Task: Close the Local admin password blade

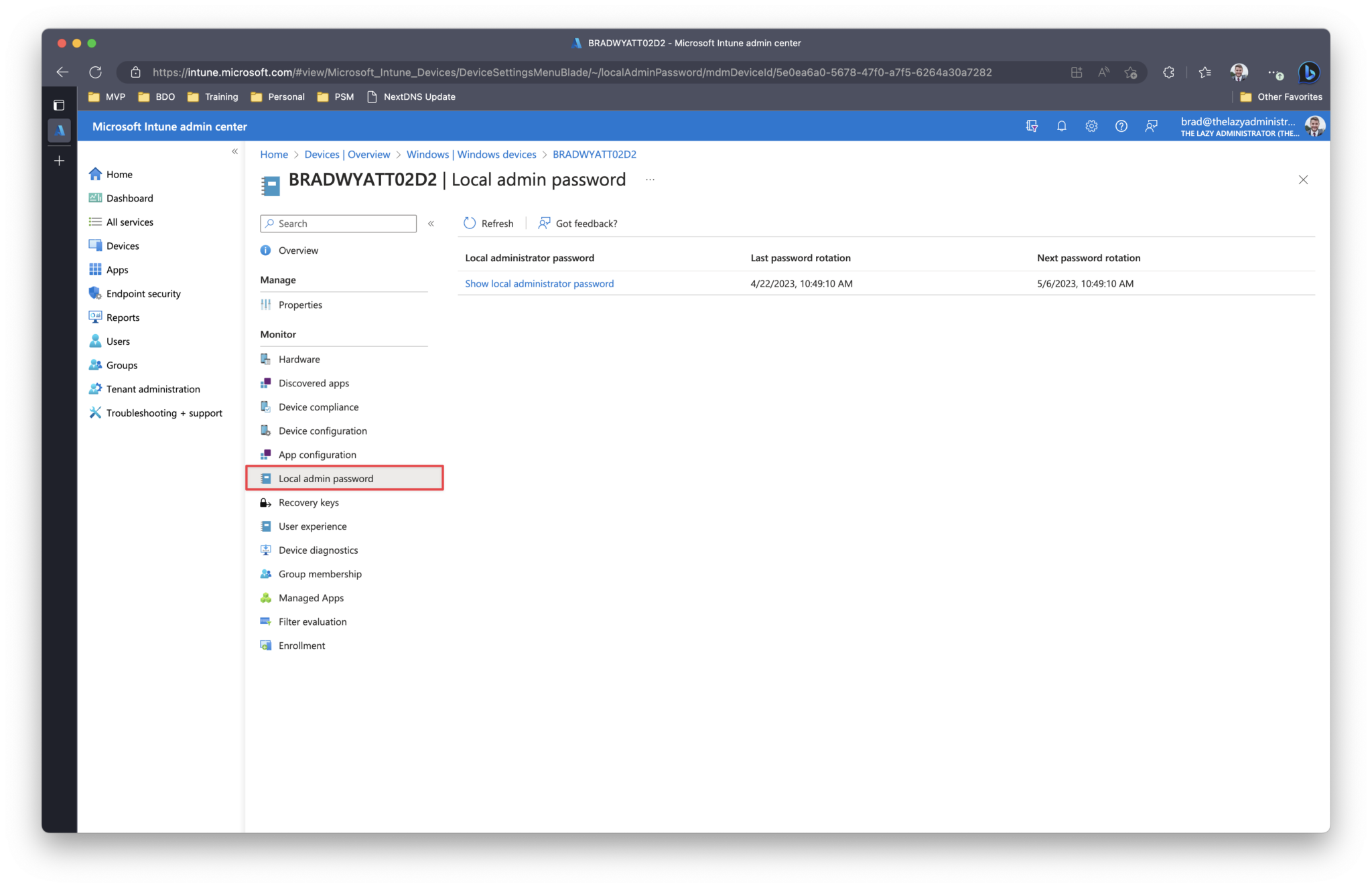Action: 1303,179
